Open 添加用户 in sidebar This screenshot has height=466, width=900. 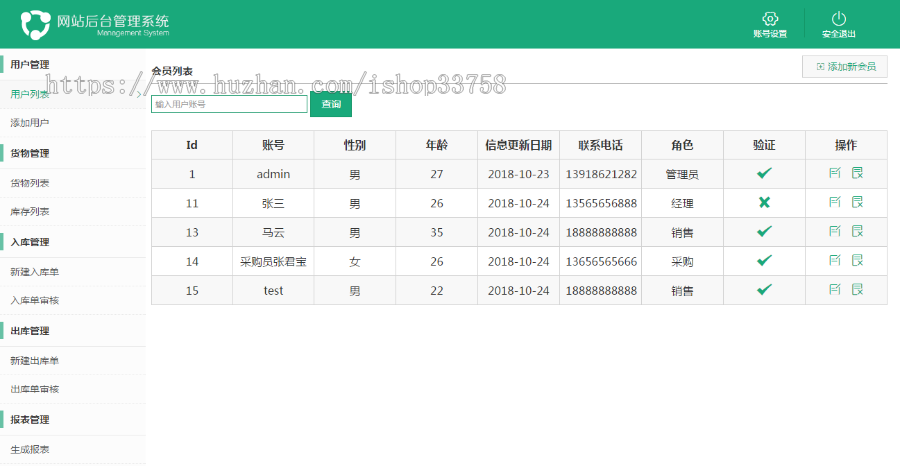[30, 123]
